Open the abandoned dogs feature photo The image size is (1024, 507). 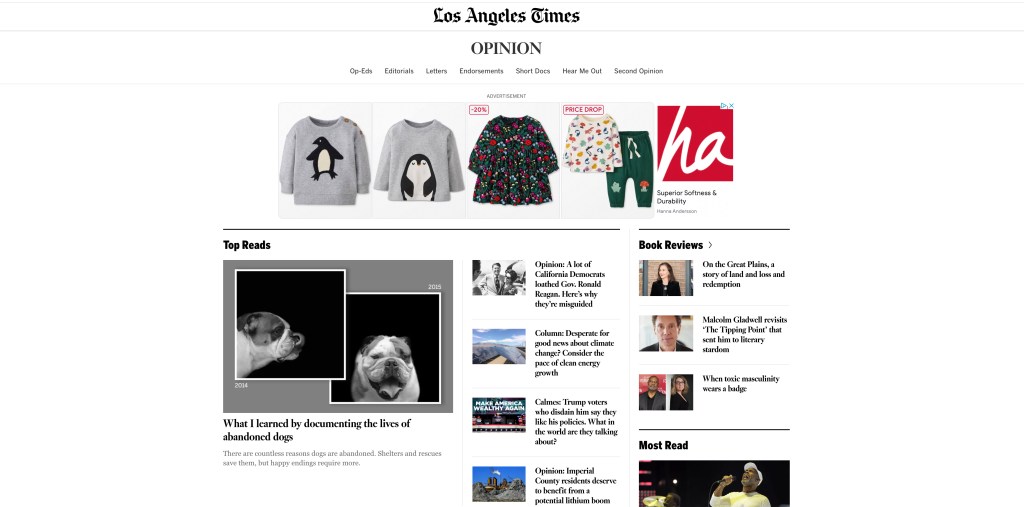click(x=338, y=336)
